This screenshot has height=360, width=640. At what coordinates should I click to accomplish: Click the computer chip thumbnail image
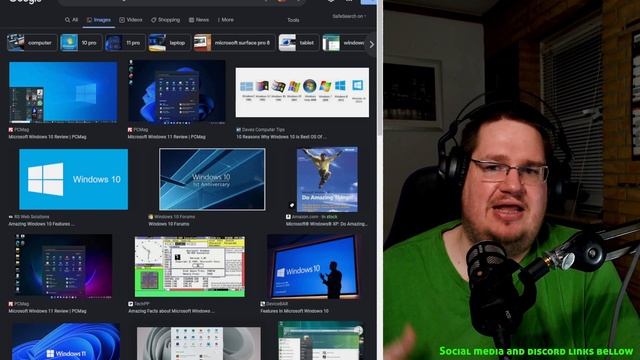pos(16,43)
